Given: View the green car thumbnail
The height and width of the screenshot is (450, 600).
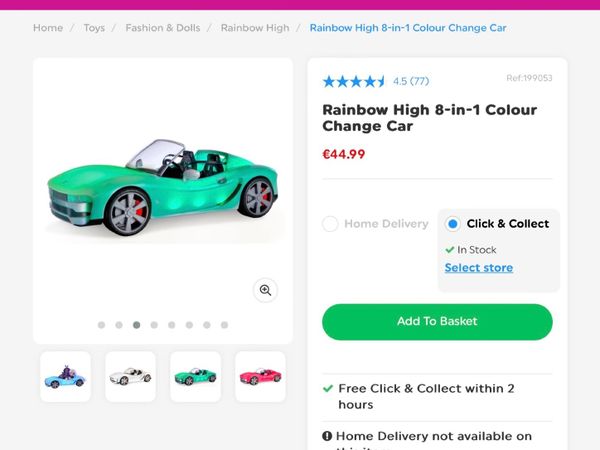Looking at the screenshot, I should pyautogui.click(x=195, y=377).
